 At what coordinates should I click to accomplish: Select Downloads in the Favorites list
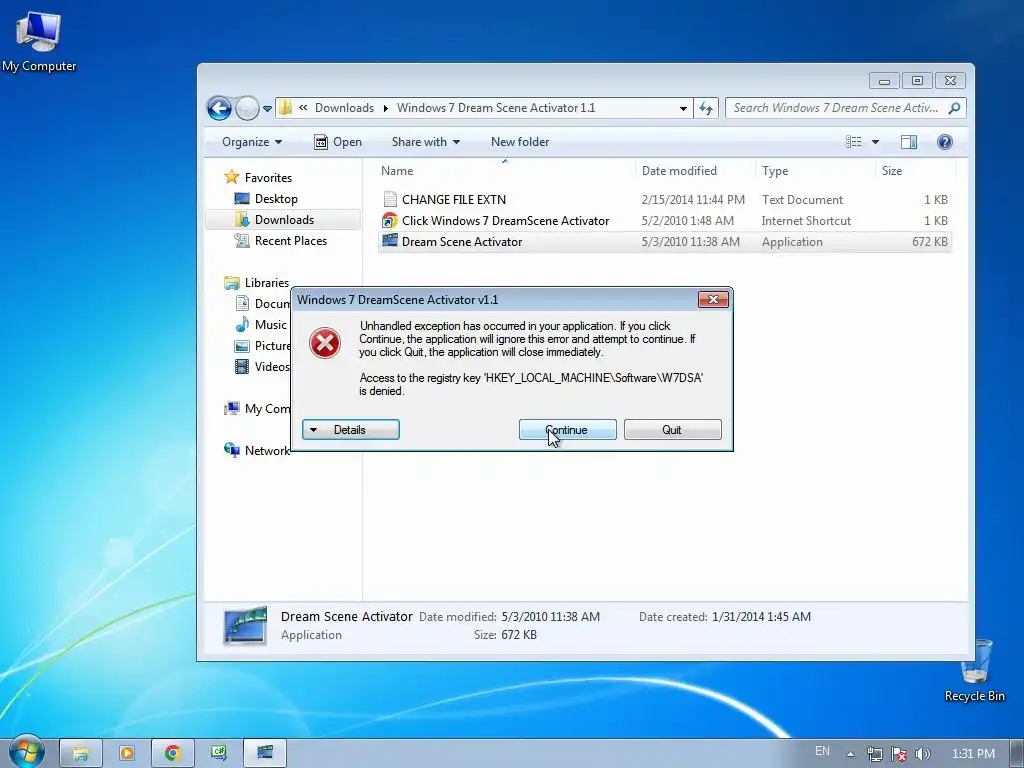[x=284, y=219]
